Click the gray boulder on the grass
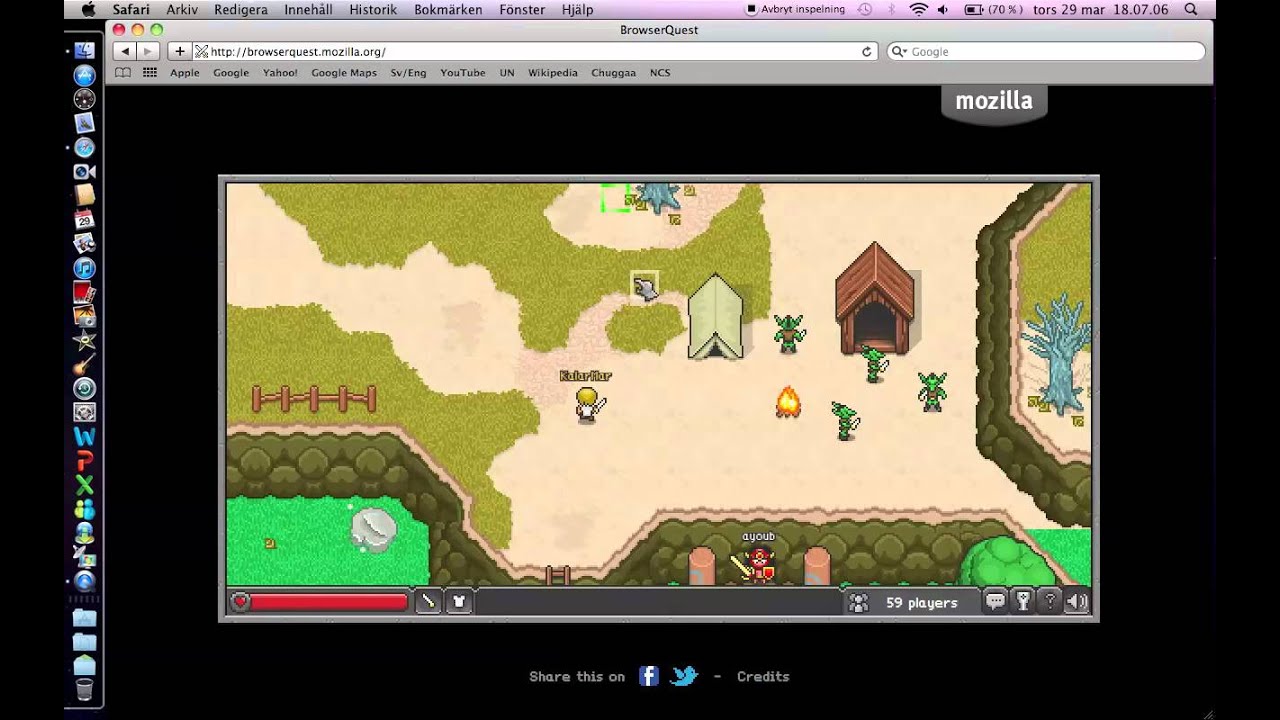Image resolution: width=1280 pixels, height=720 pixels. click(374, 529)
